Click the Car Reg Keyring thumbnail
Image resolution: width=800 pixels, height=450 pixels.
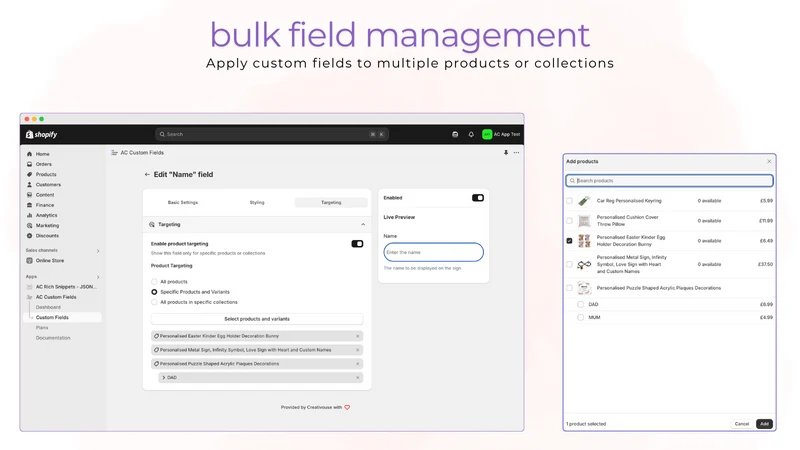[584, 201]
